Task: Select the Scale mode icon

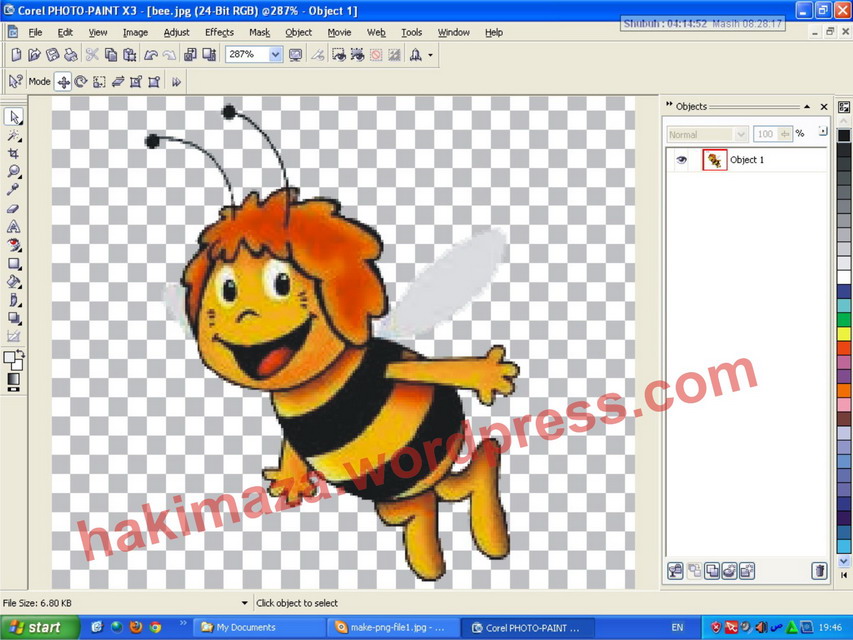Action: pyautogui.click(x=99, y=82)
